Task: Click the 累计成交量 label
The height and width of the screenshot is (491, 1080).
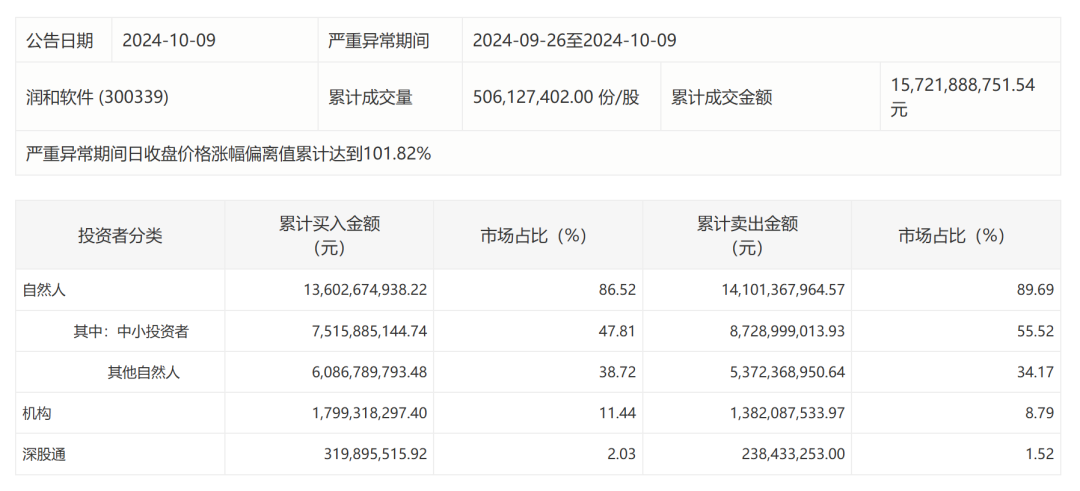Action: coord(371,97)
